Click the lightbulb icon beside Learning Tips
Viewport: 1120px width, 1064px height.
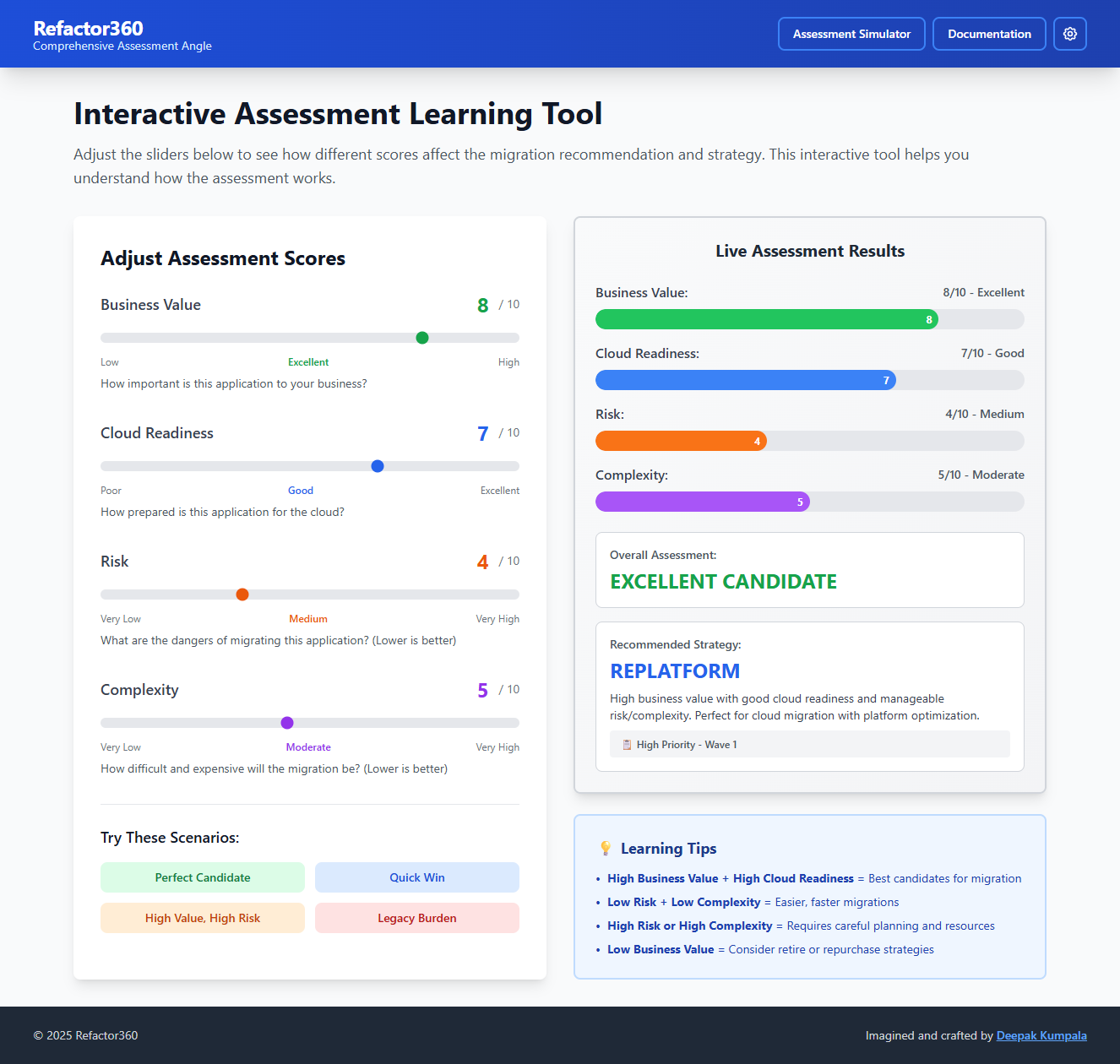[605, 849]
